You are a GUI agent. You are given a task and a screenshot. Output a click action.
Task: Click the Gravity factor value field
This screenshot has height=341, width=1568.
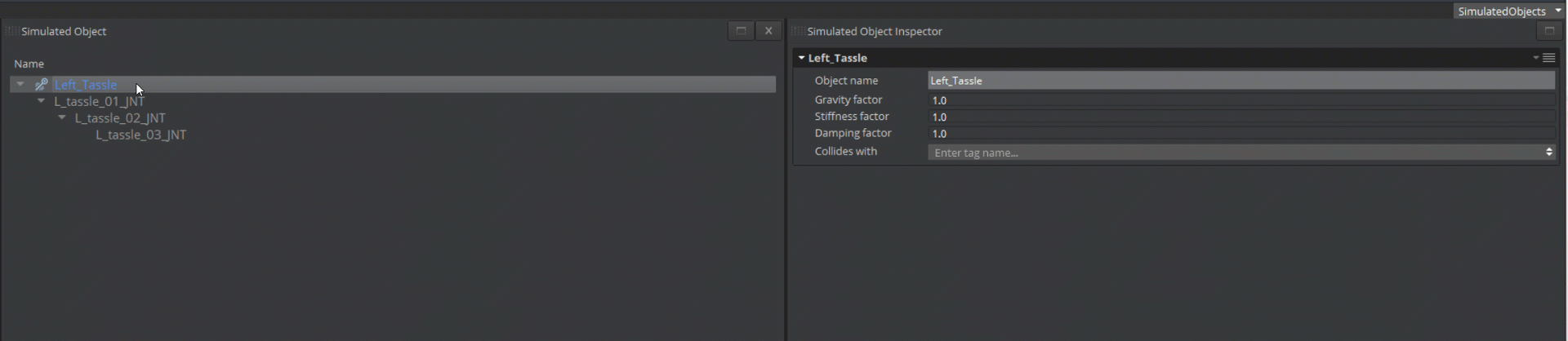(1240, 100)
